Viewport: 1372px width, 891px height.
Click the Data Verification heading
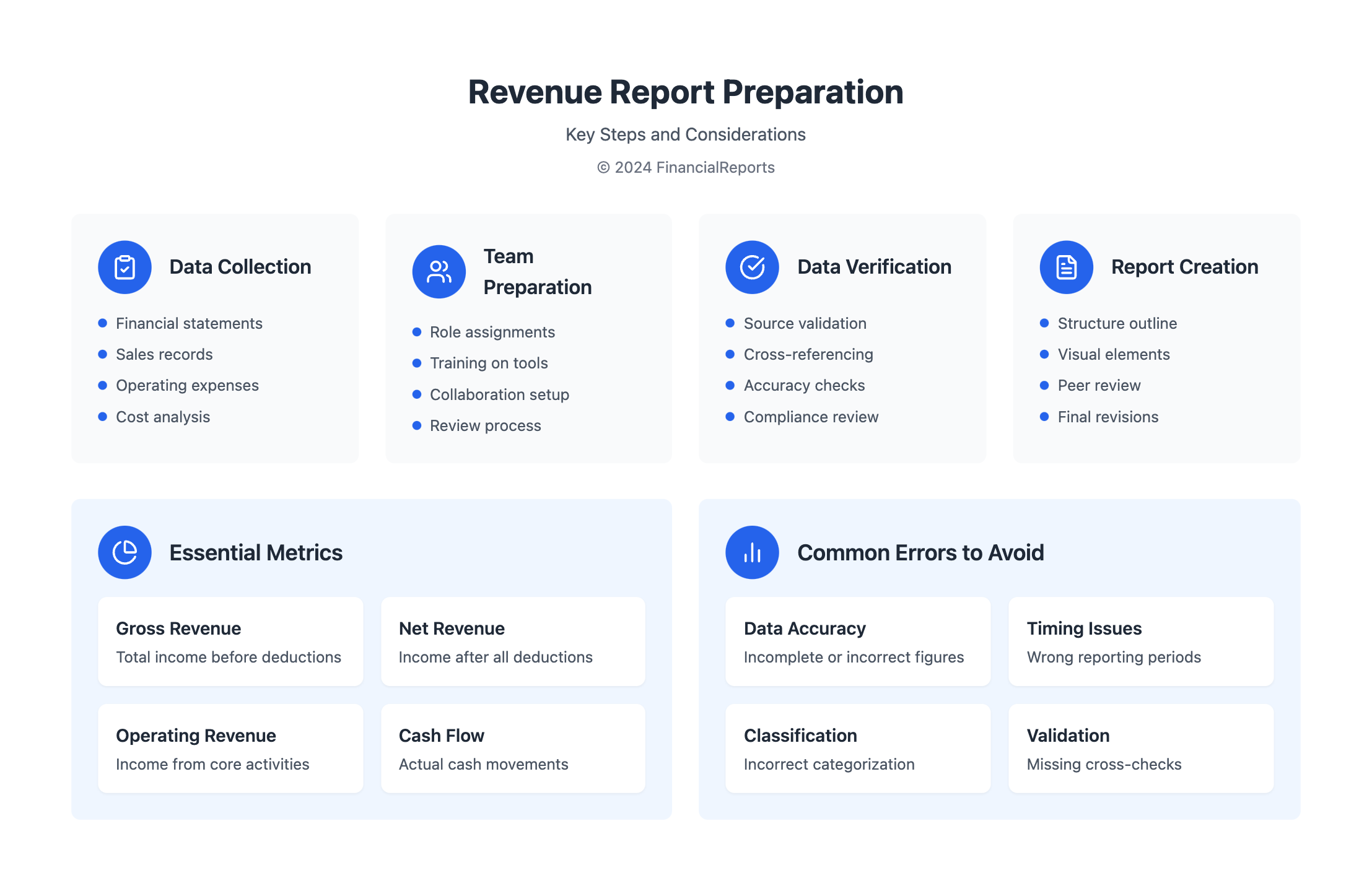874,267
